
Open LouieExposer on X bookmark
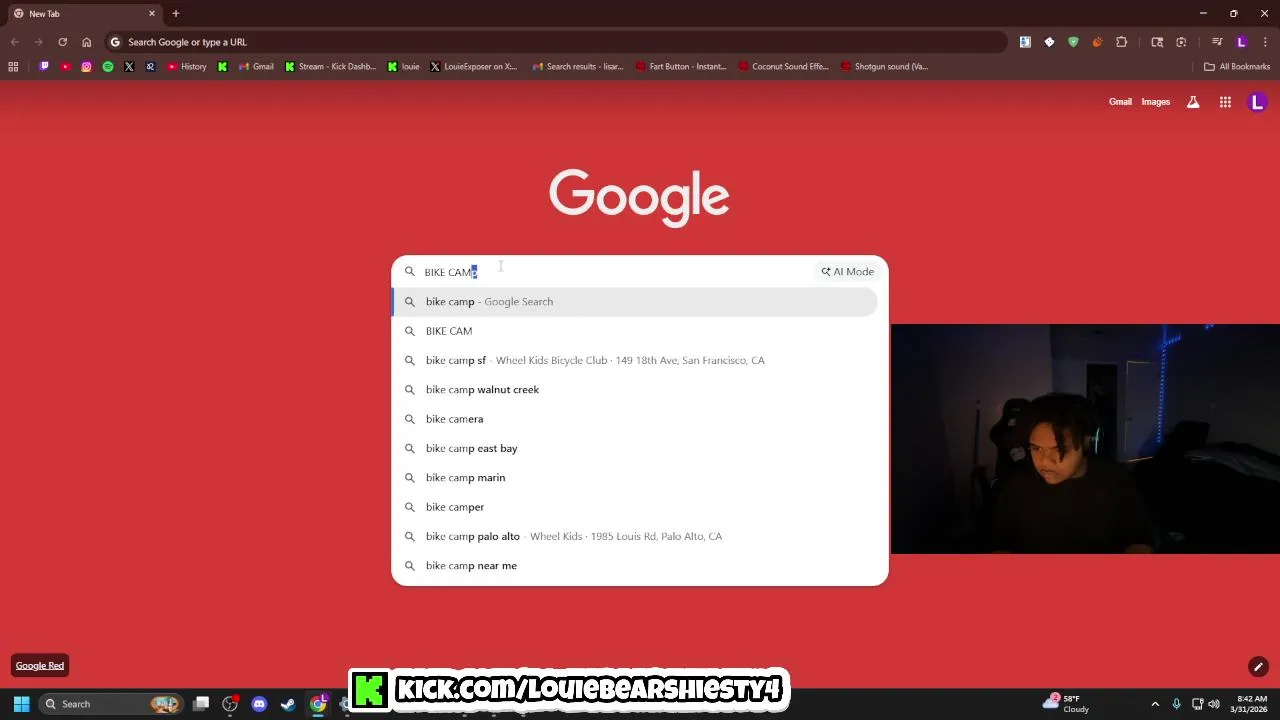click(474, 67)
